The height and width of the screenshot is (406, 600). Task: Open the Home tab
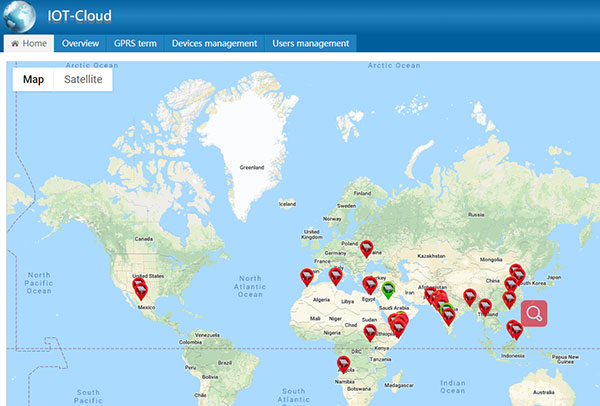pyautogui.click(x=28, y=44)
